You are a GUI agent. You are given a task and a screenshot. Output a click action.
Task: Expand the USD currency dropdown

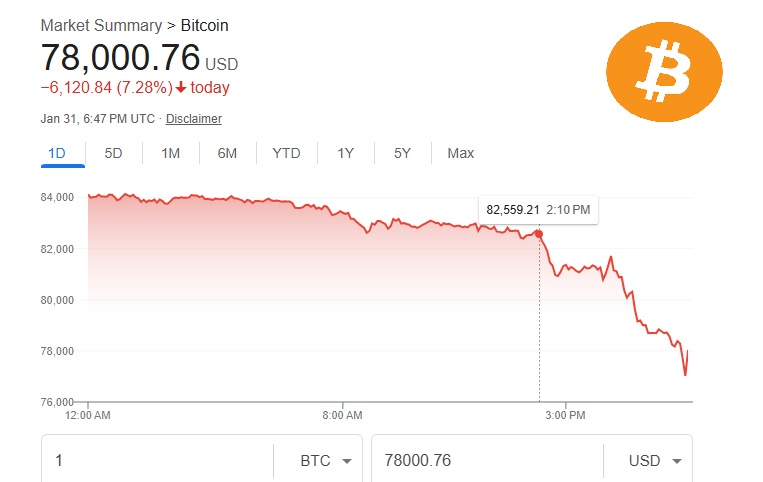click(x=655, y=461)
